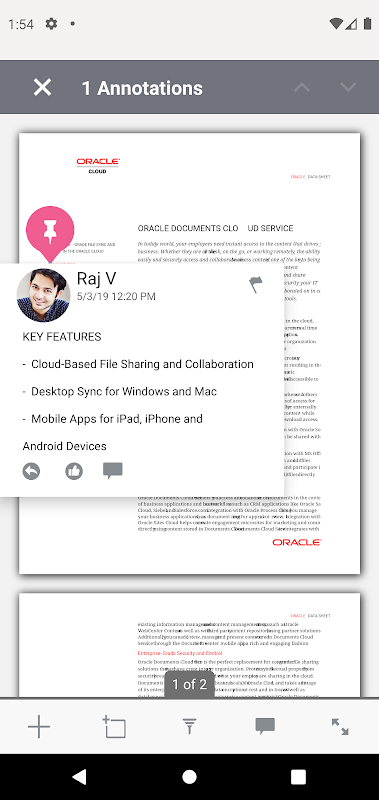Open the second page thumbnail

coord(189,645)
